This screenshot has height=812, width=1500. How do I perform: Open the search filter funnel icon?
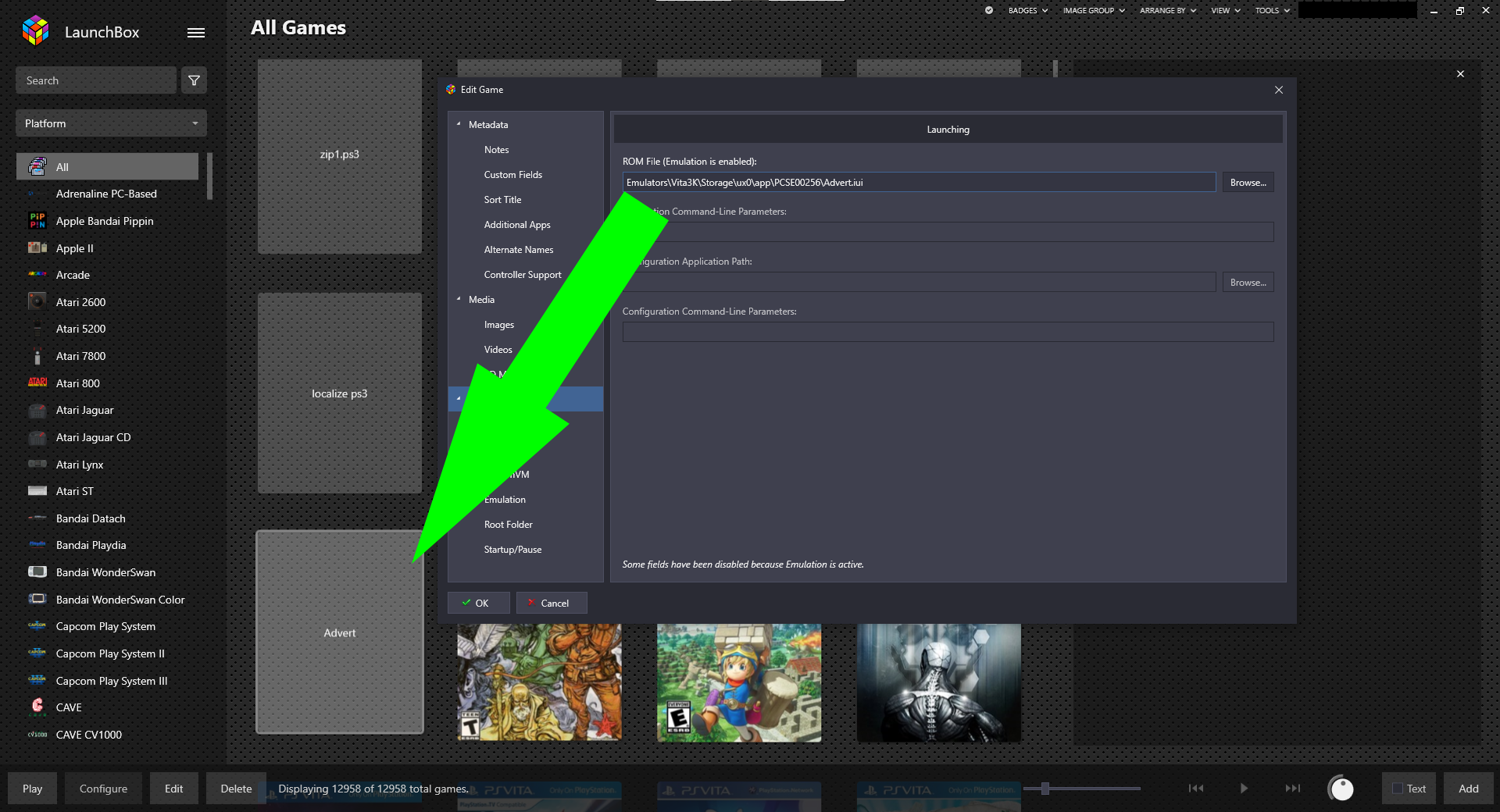[x=194, y=80]
